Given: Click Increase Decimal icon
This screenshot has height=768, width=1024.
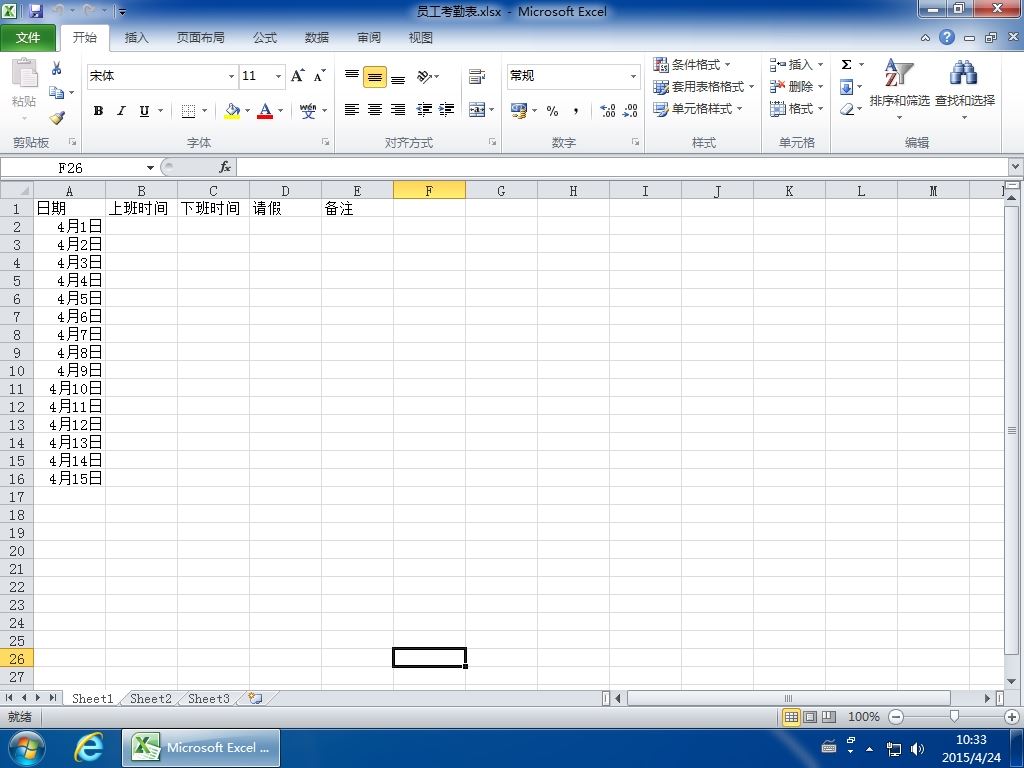Looking at the screenshot, I should point(607,110).
